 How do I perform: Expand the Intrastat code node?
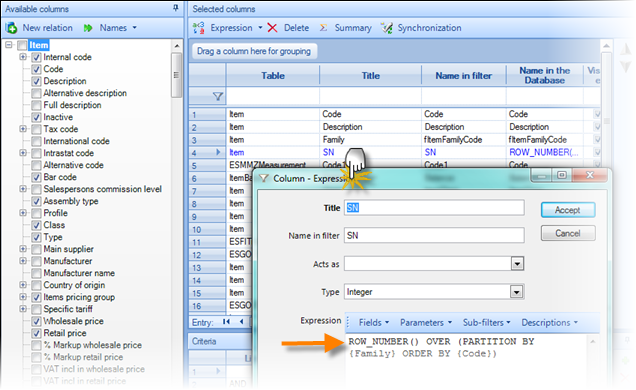(x=23, y=153)
